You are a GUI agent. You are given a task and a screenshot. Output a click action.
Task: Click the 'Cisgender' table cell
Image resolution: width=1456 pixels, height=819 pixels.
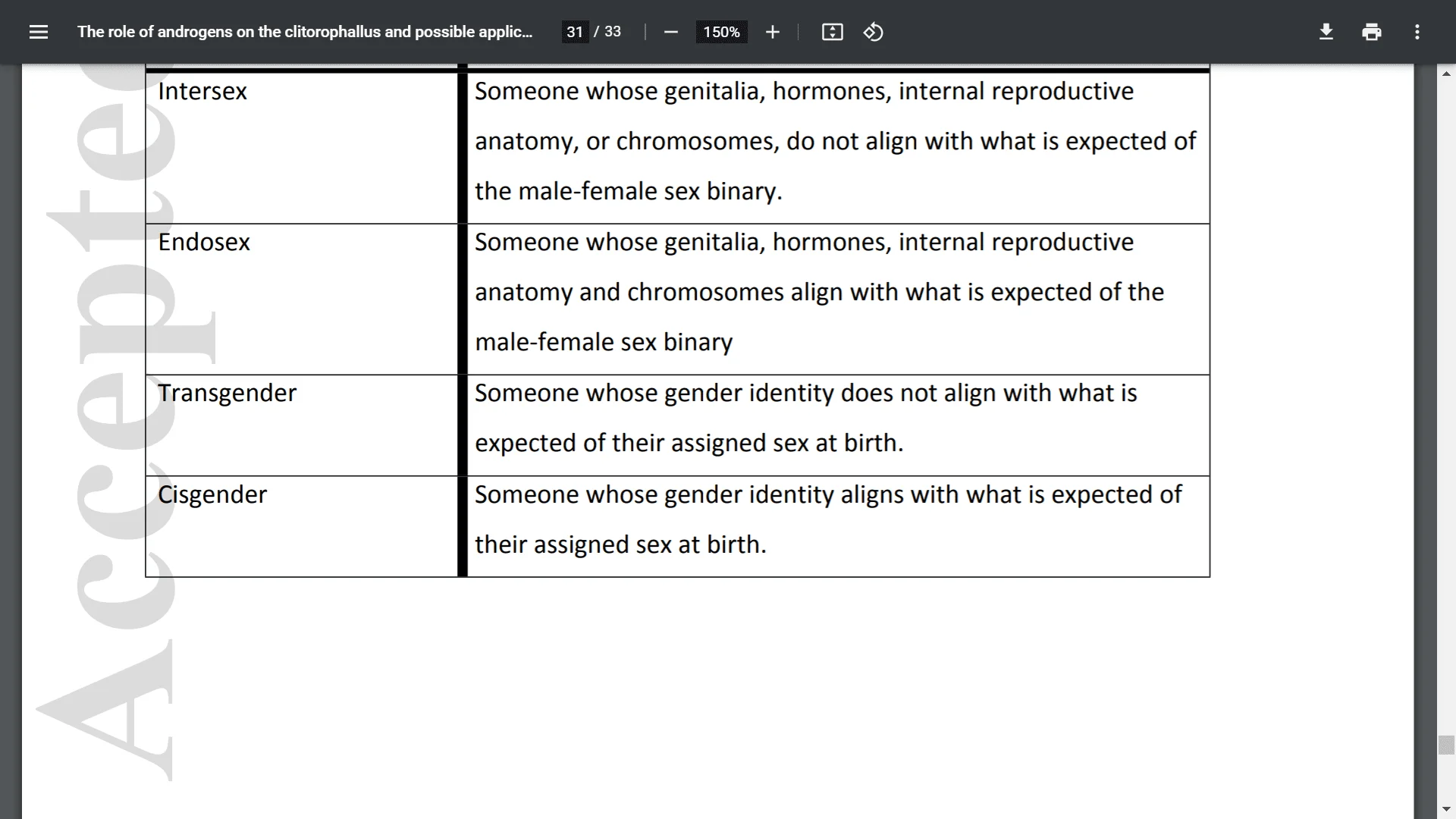302,526
